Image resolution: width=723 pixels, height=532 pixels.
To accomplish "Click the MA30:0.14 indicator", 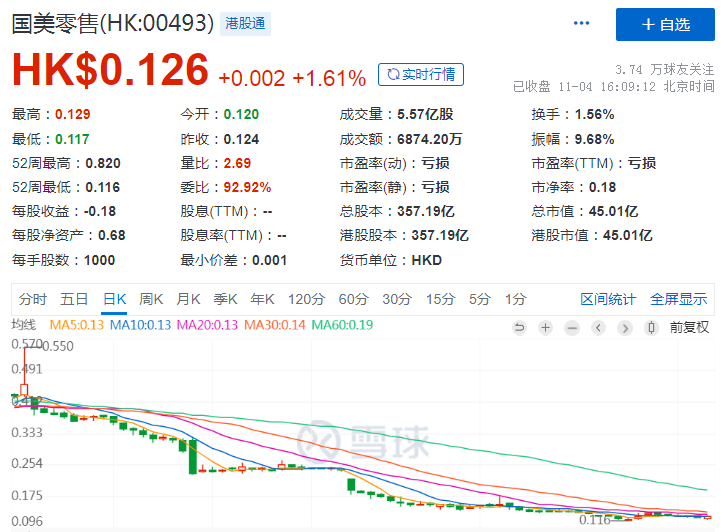I will click(274, 325).
